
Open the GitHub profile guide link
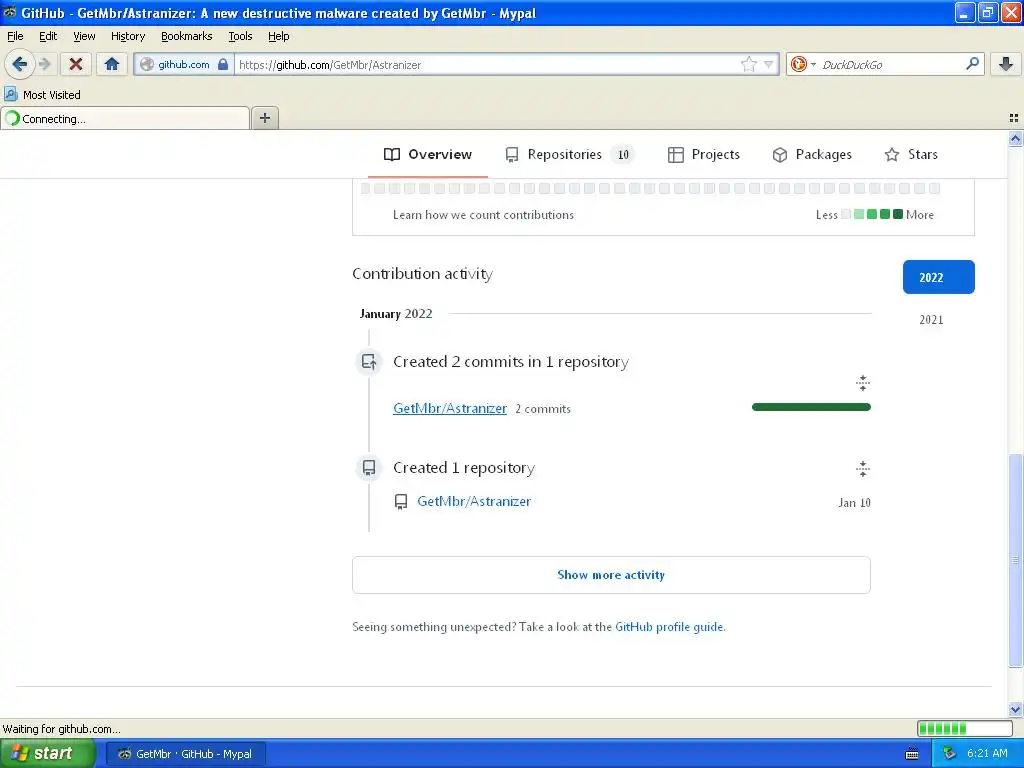pyautogui.click(x=669, y=627)
